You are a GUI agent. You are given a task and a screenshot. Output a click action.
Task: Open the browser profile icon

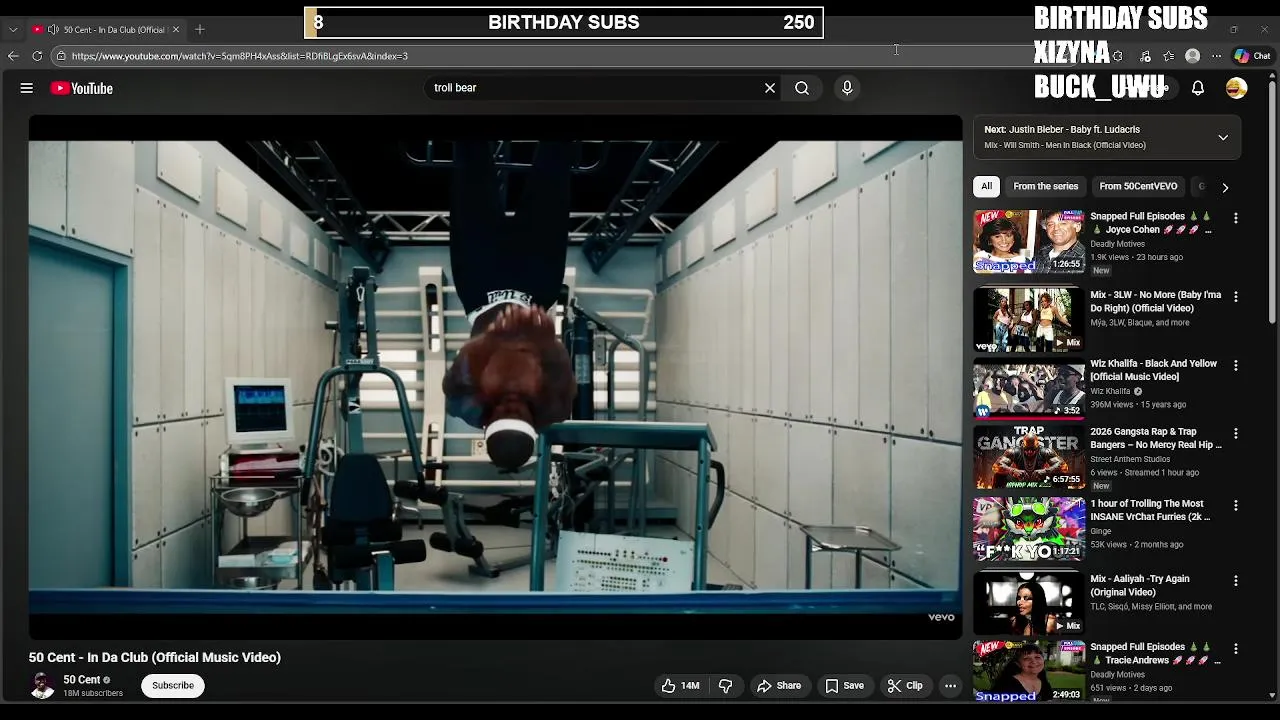pos(1192,56)
